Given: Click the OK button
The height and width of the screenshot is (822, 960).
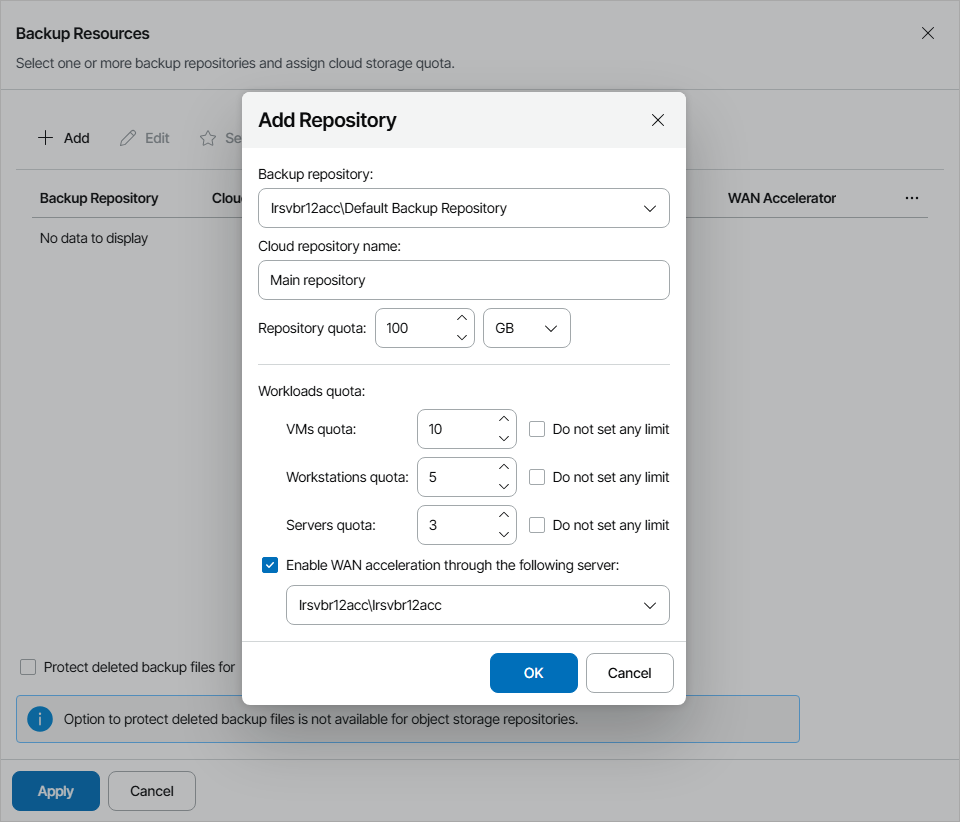Looking at the screenshot, I should (533, 673).
